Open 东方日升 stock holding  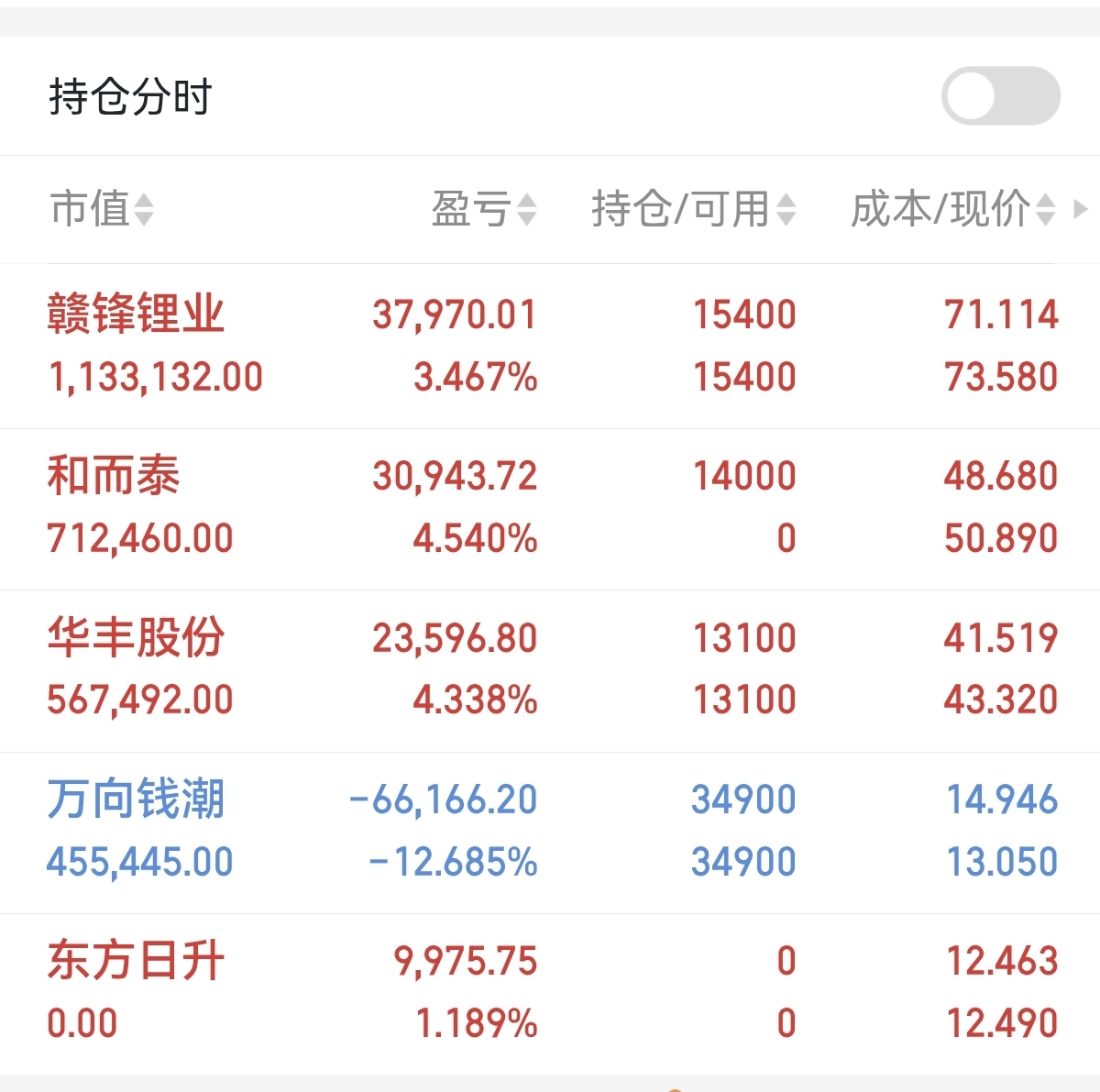[136, 961]
